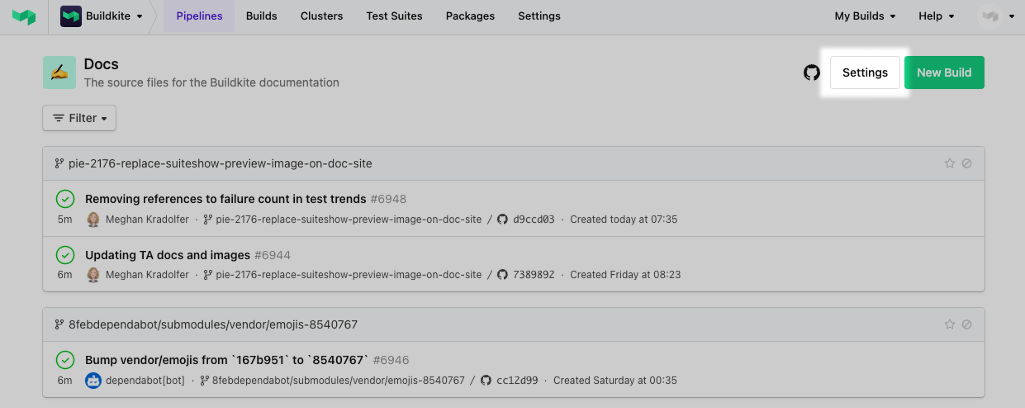Open the Filter dropdown
The image size is (1025, 408).
point(79,118)
